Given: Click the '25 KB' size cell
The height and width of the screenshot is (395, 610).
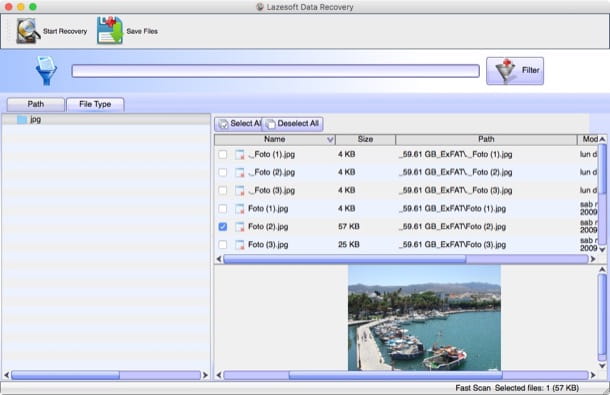Looking at the screenshot, I should click(x=349, y=245).
